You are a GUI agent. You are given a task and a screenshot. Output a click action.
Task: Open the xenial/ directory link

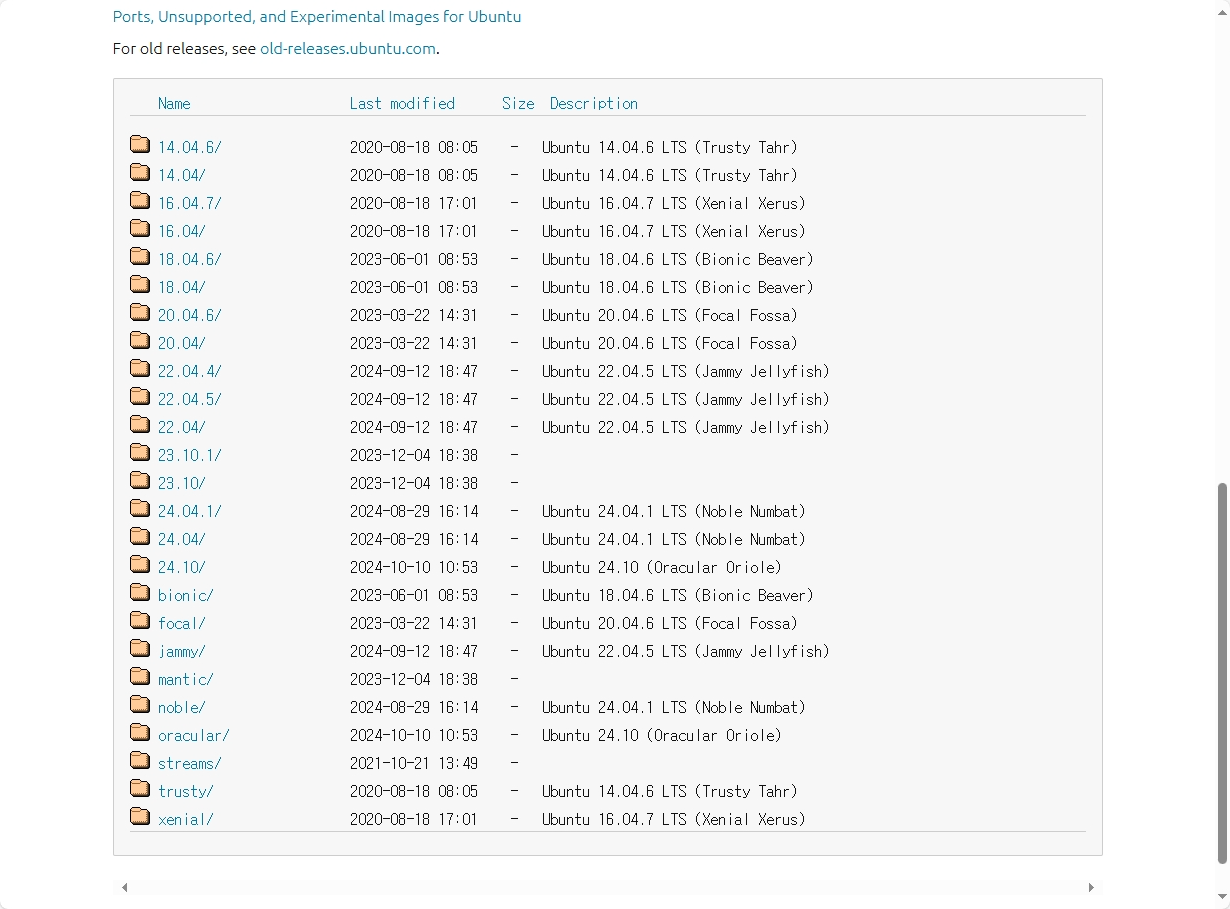click(186, 819)
